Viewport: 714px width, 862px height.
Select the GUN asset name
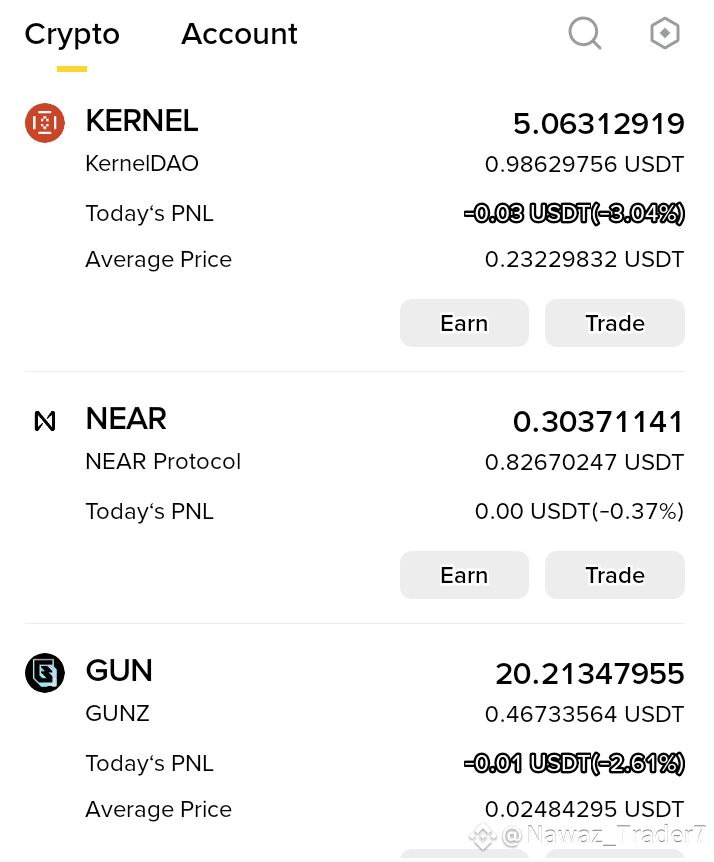pos(119,671)
